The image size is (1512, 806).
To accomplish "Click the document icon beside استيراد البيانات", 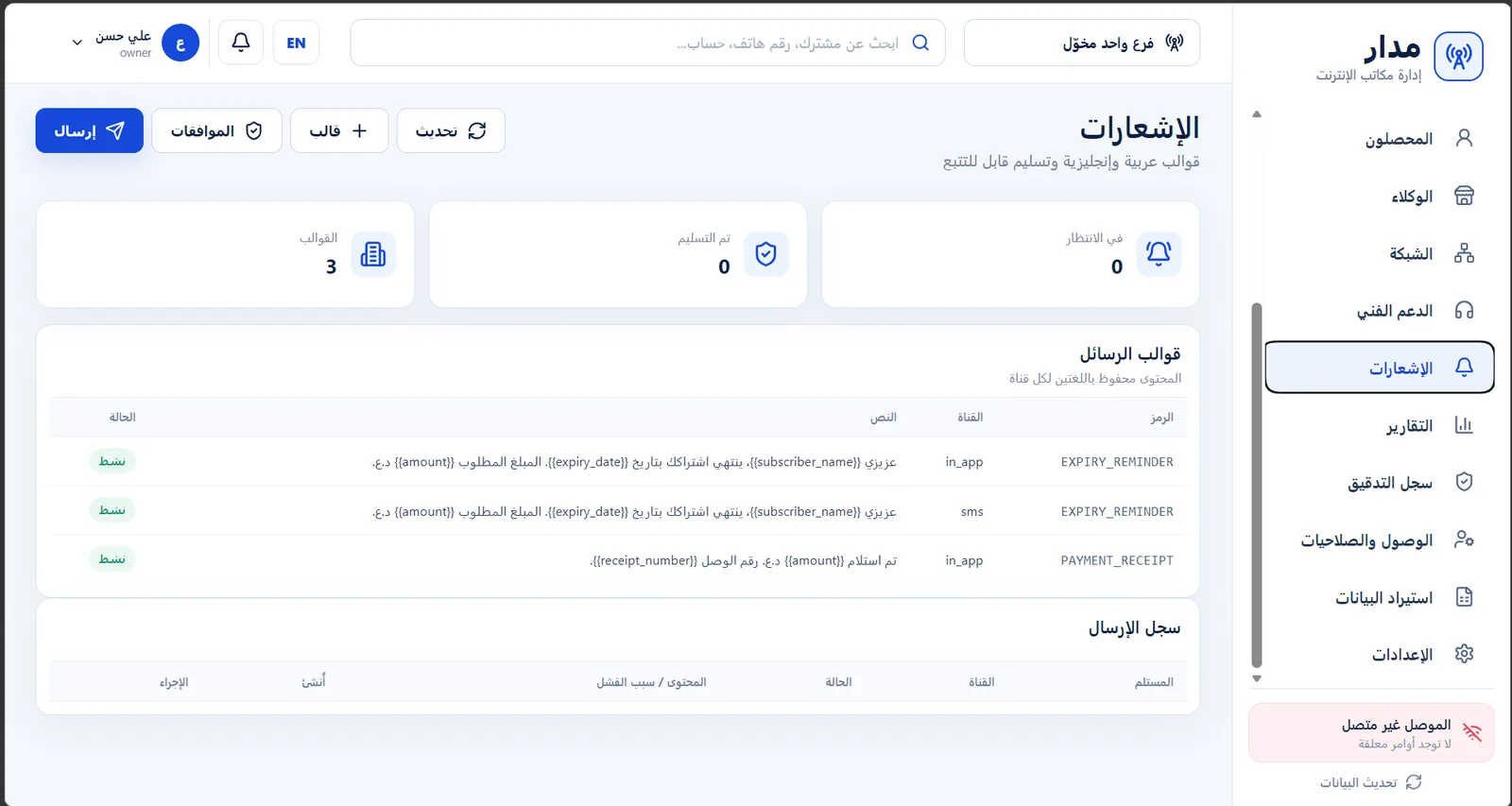I will click(1464, 597).
